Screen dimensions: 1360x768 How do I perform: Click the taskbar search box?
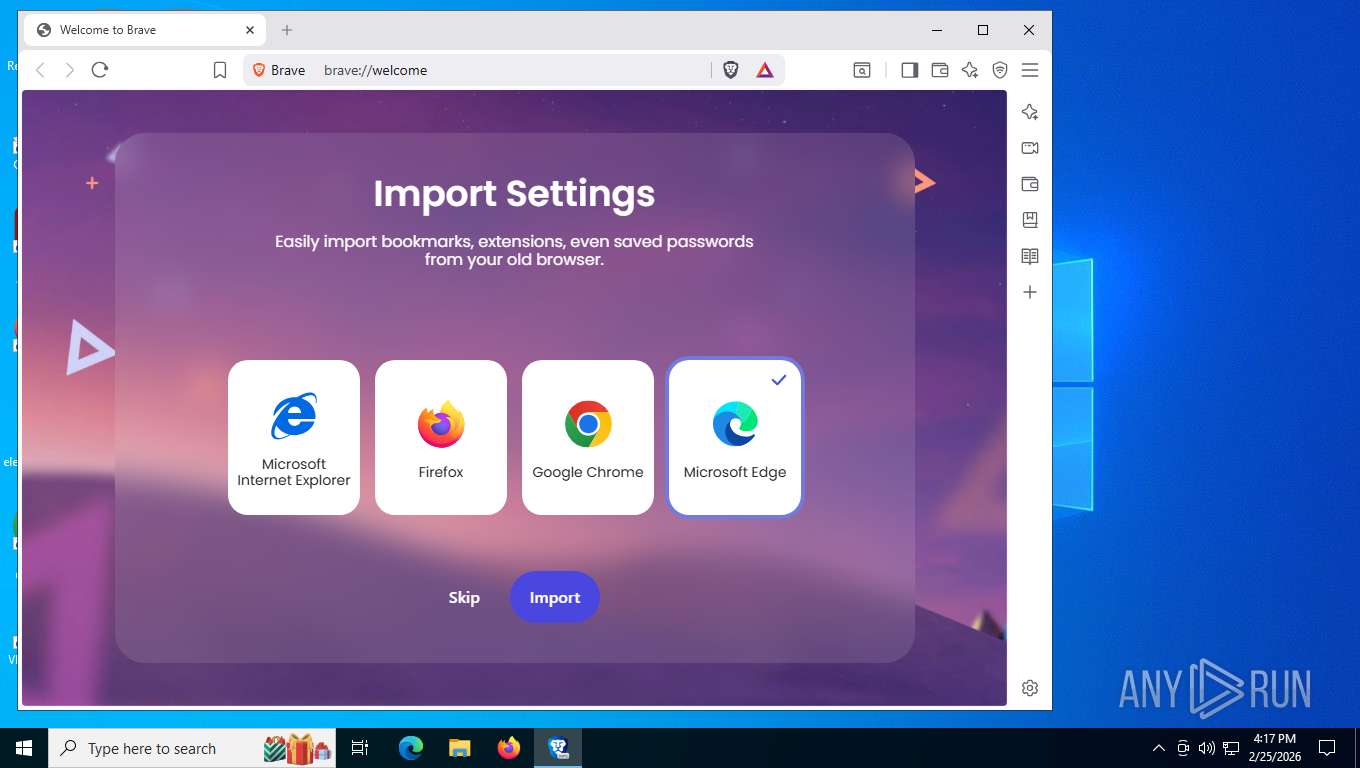[x=194, y=748]
